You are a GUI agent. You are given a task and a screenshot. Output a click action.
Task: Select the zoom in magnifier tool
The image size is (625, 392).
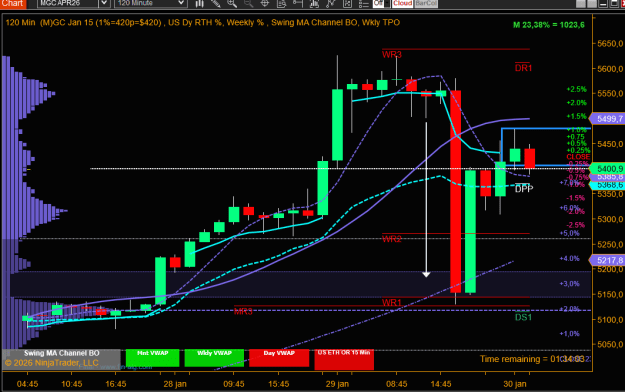pyautogui.click(x=232, y=4)
